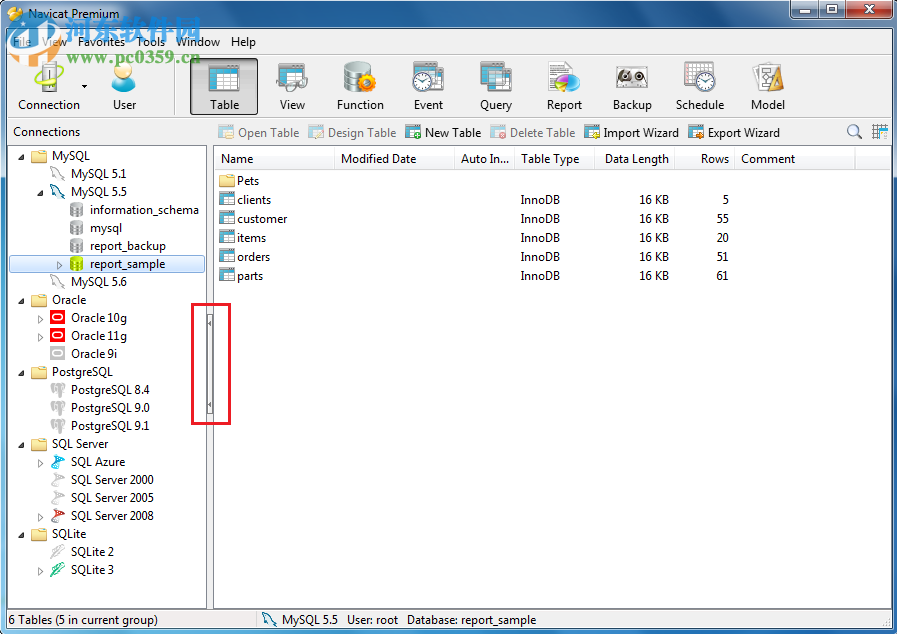This screenshot has height=634, width=897.
Task: Open the Backup section
Action: pos(632,87)
